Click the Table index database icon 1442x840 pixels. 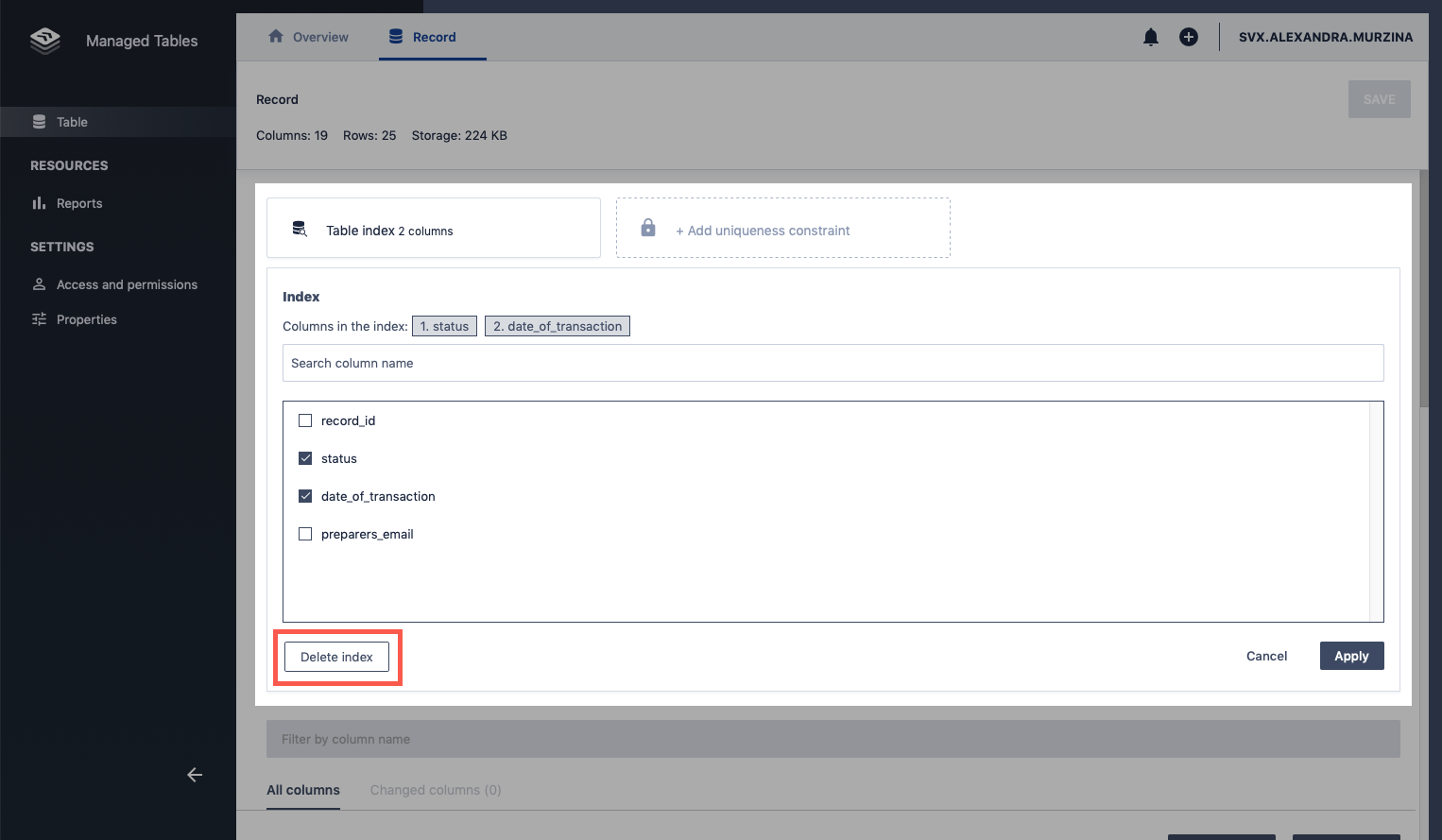coord(300,229)
